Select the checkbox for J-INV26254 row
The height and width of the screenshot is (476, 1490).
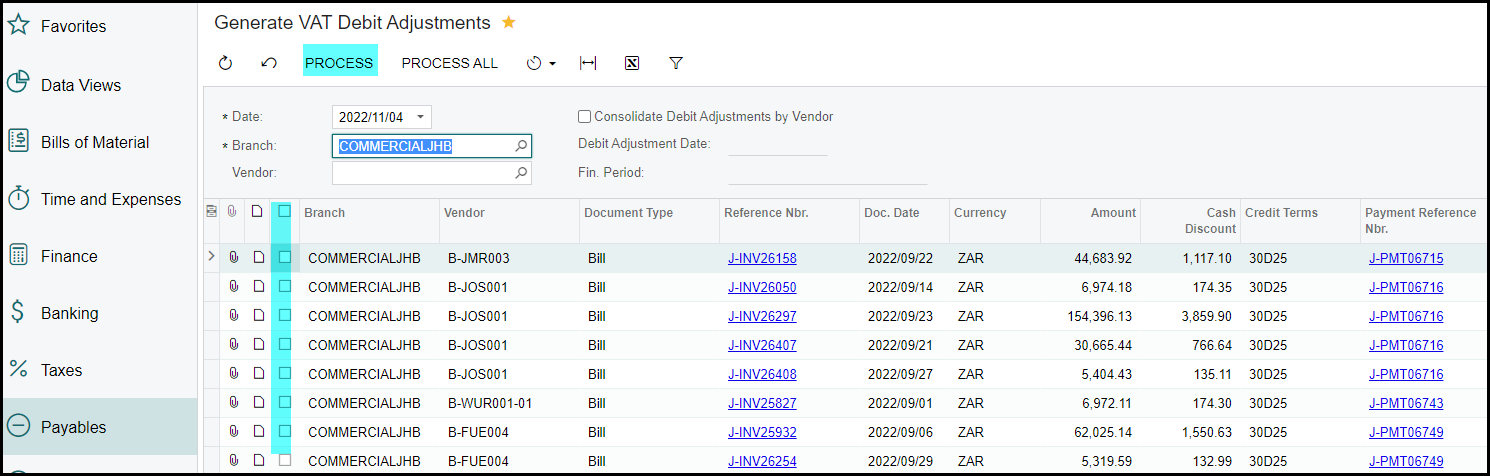pos(285,460)
